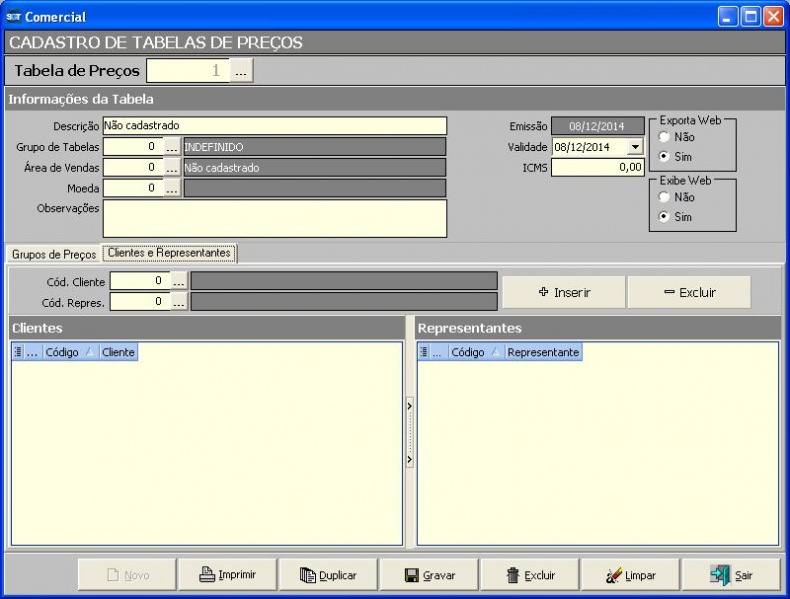790x599 pixels.
Task: Select Clientes e Representantes tab
Action: [169, 253]
